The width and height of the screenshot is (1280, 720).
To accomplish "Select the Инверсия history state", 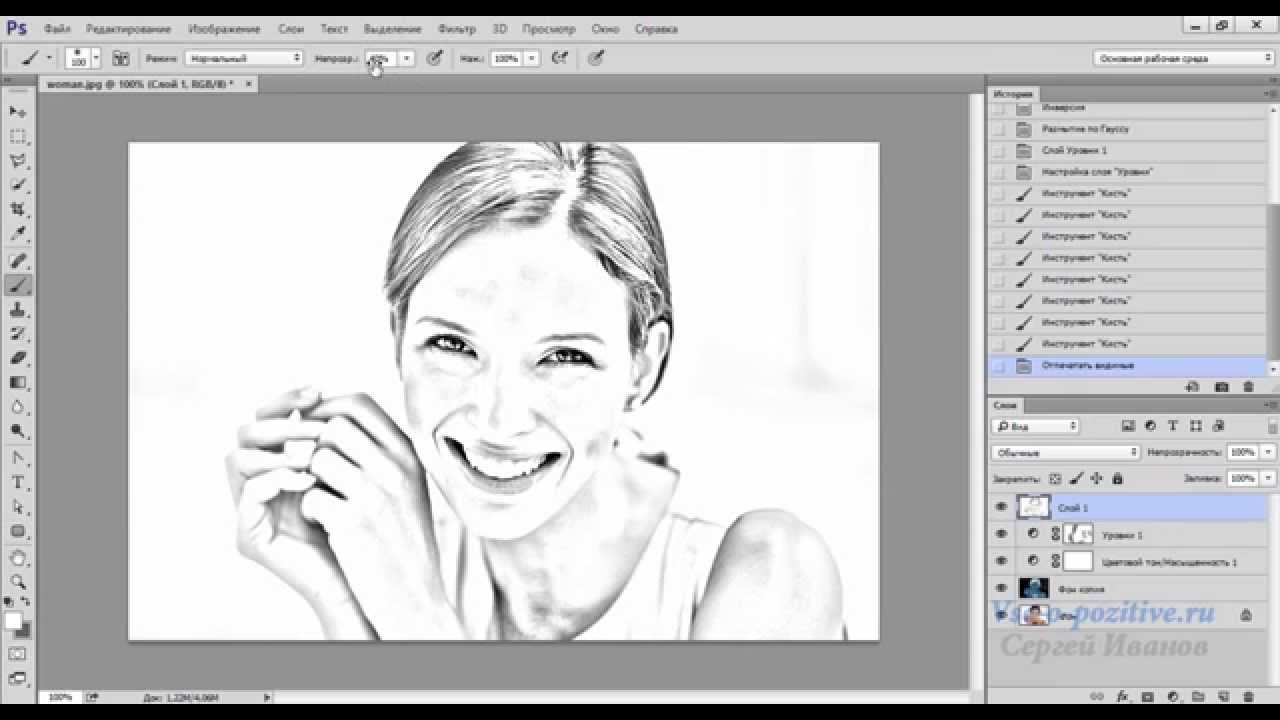I will point(1127,108).
